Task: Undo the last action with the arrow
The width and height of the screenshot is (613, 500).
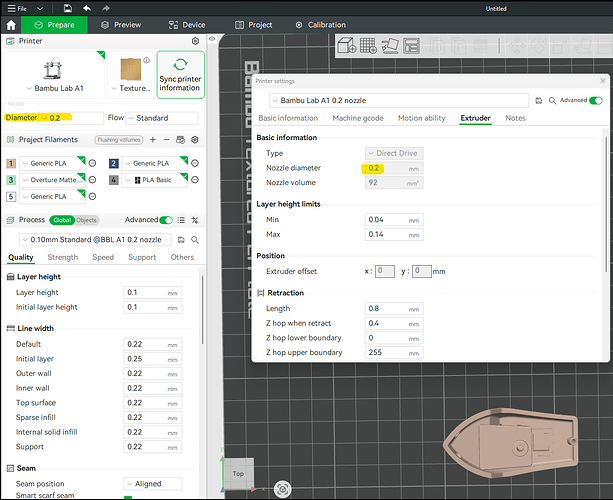Action: click(87, 8)
